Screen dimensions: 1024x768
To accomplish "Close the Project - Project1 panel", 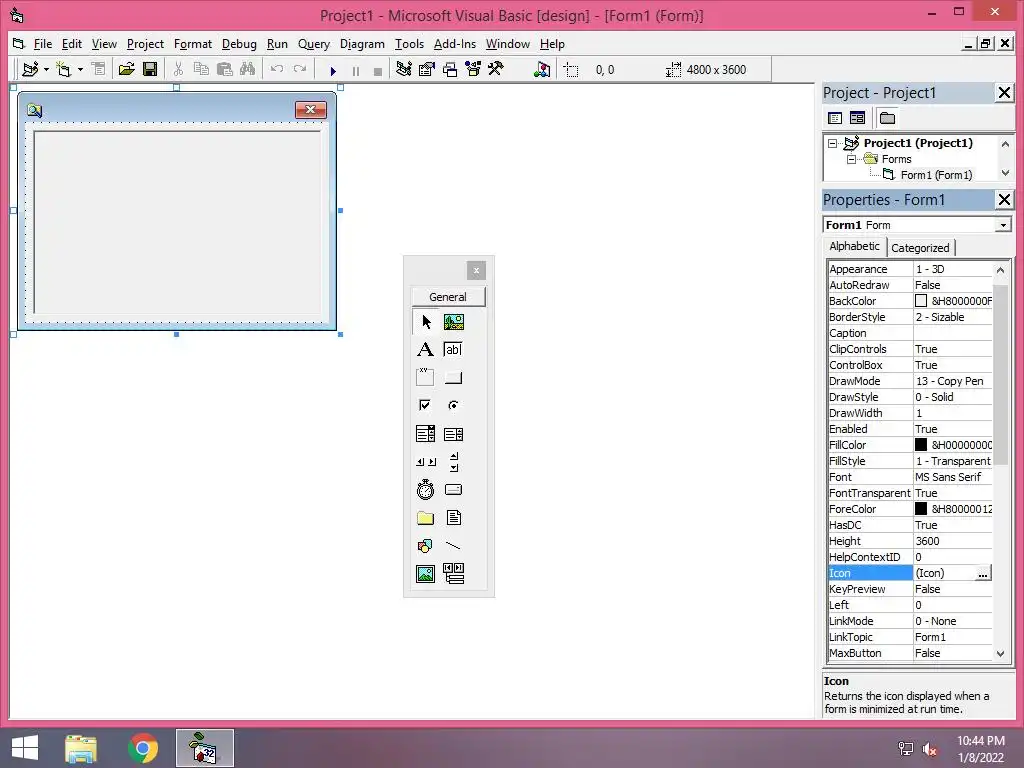I will [x=1004, y=93].
